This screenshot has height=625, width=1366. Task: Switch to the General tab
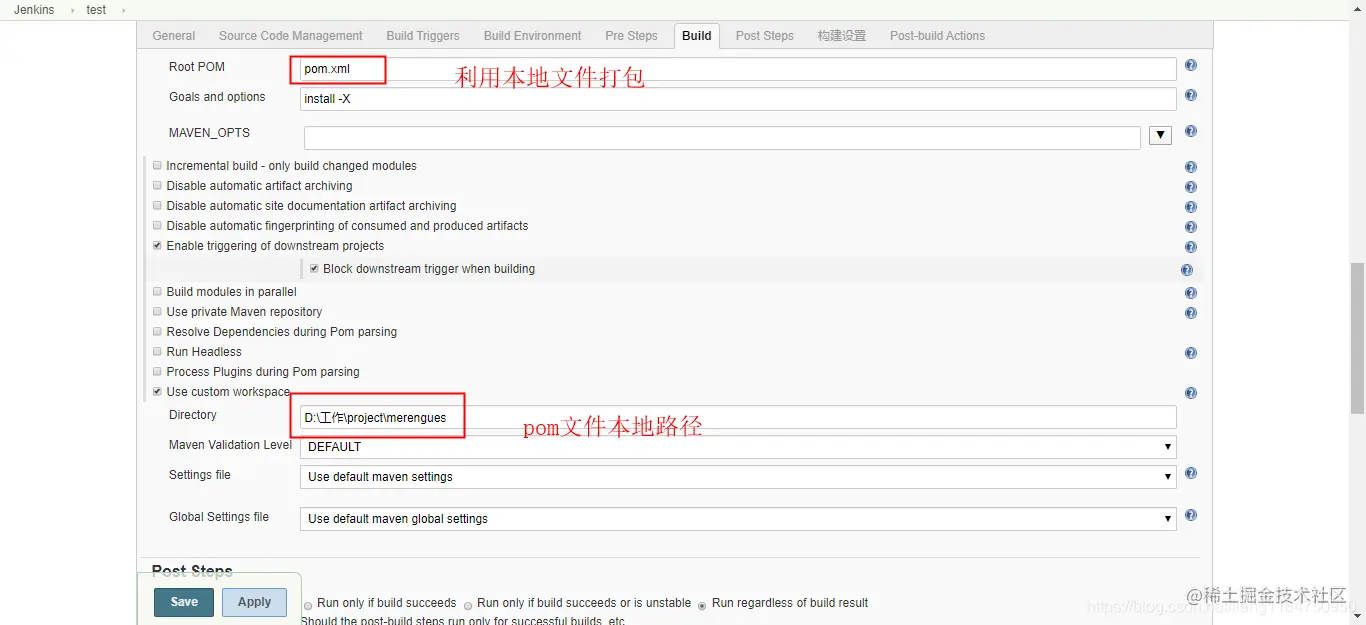[x=174, y=36]
